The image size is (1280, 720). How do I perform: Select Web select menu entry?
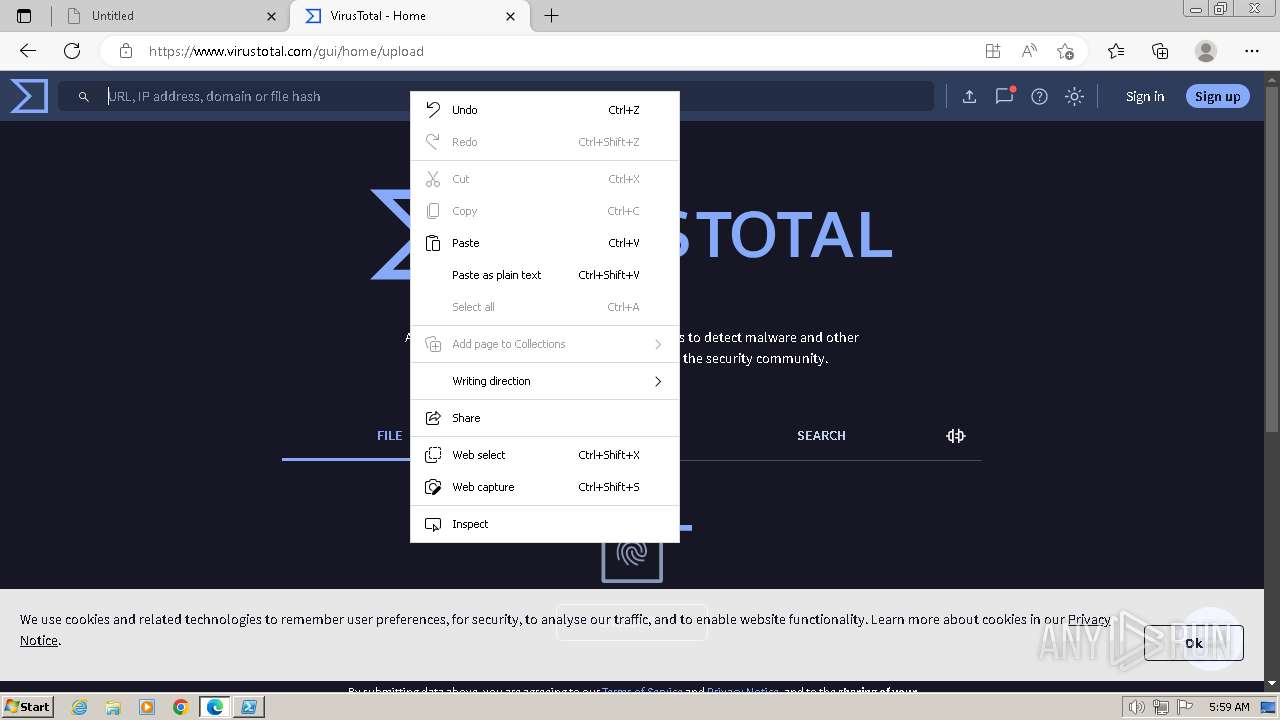545,455
